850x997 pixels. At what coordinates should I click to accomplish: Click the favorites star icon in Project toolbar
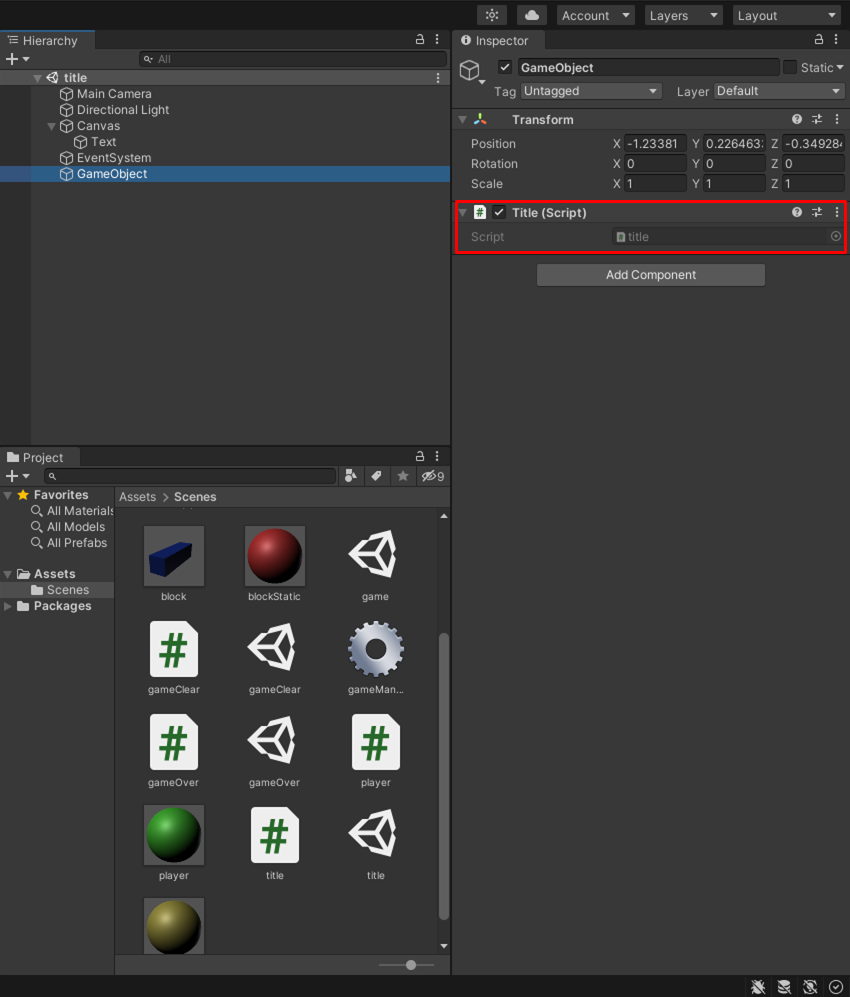(403, 476)
